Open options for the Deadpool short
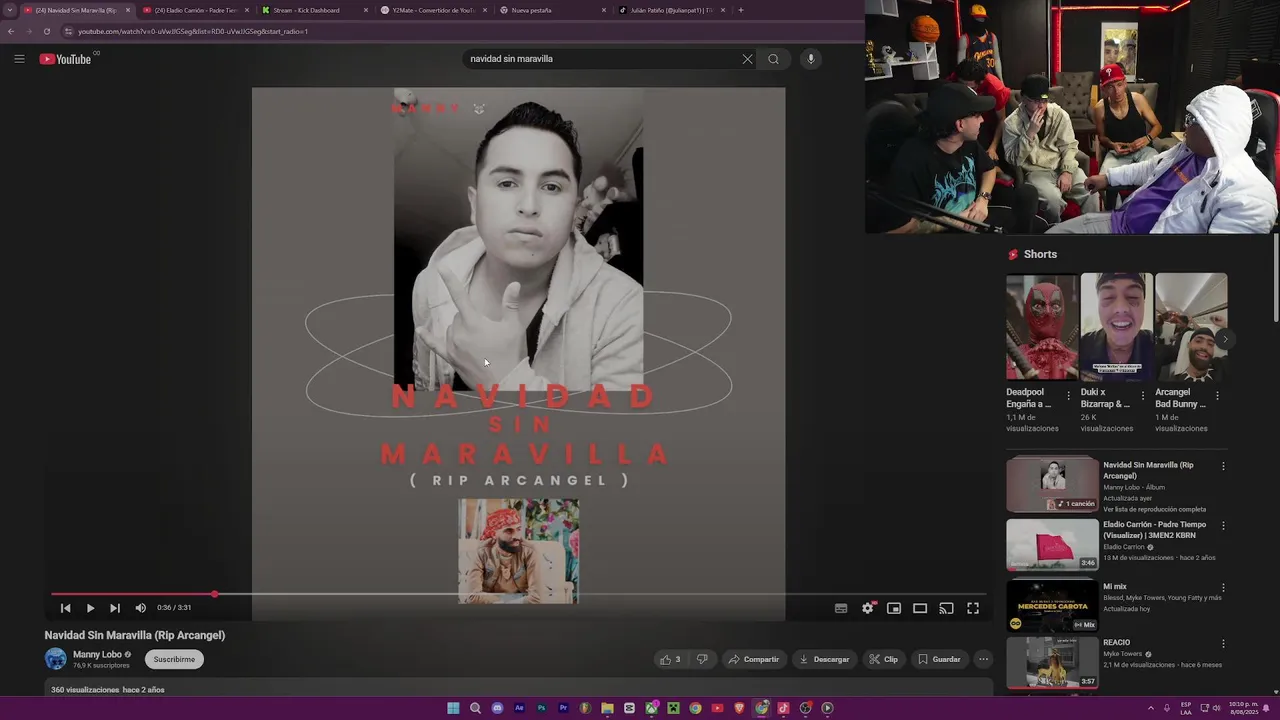Viewport: 1280px width, 720px height. pos(1068,396)
